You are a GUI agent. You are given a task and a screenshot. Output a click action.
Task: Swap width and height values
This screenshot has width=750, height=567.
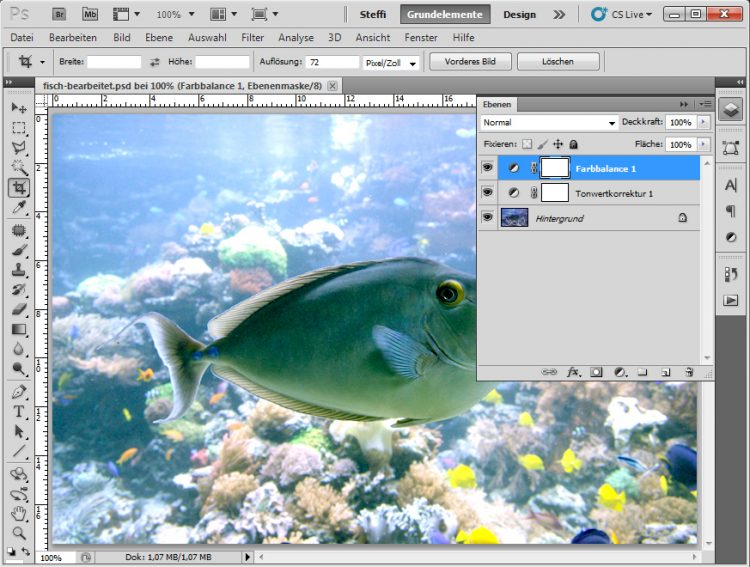point(154,62)
